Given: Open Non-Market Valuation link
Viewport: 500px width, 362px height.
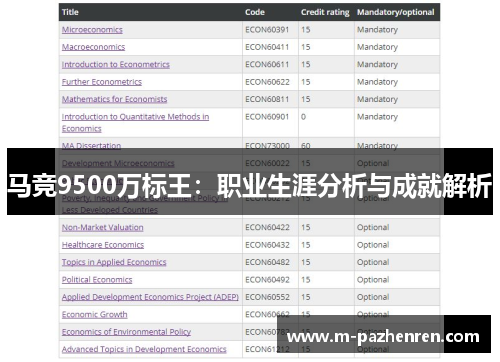Looking at the screenshot, I should tap(103, 227).
